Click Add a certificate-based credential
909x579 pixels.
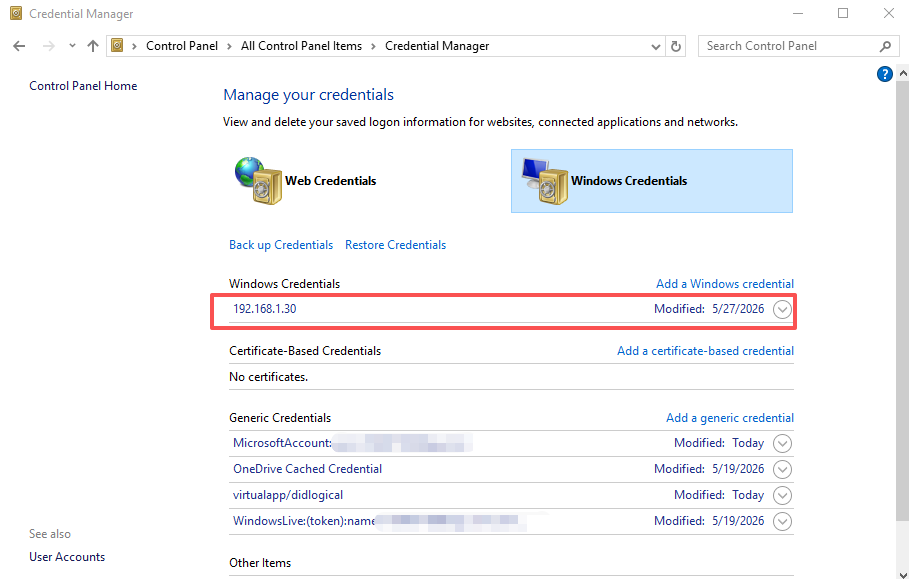click(706, 351)
